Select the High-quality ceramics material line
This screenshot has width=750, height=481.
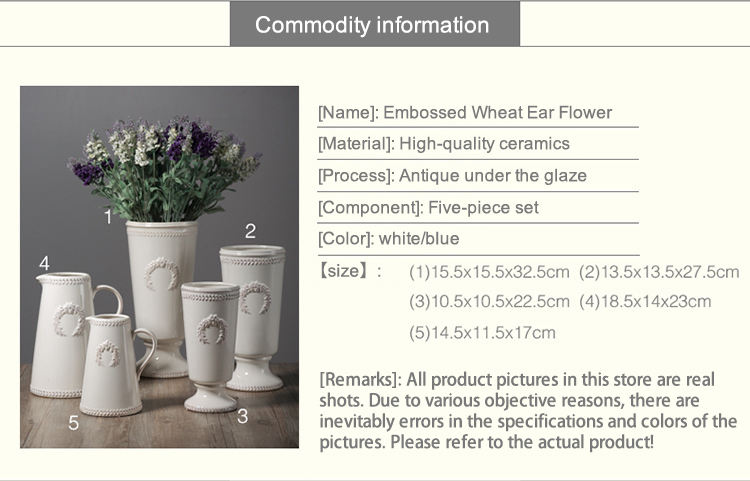pos(443,144)
